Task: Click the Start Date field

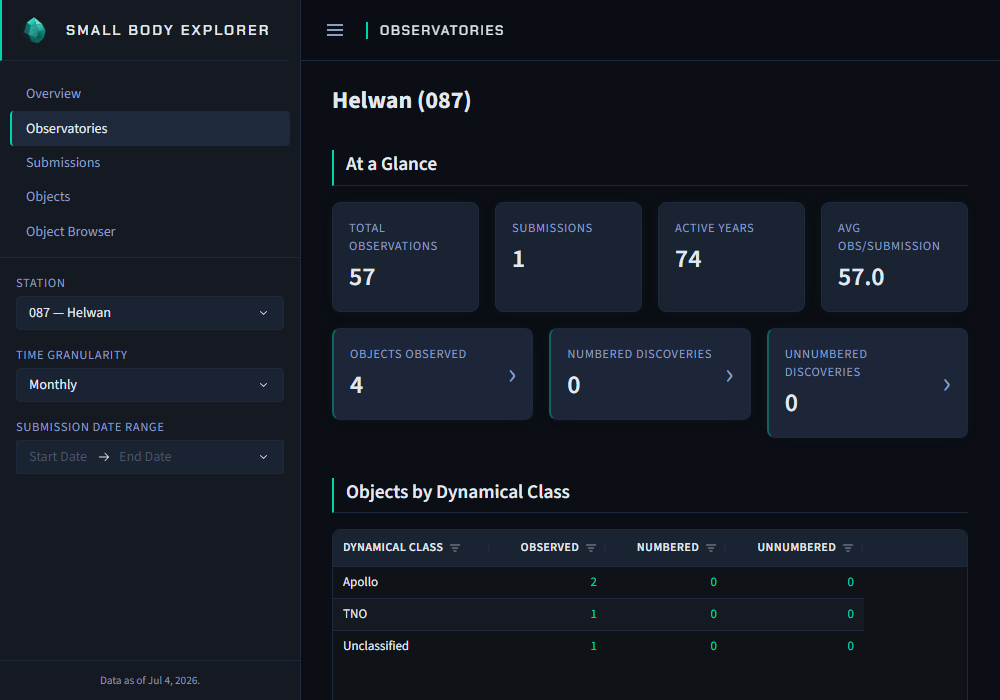Action: coord(58,457)
